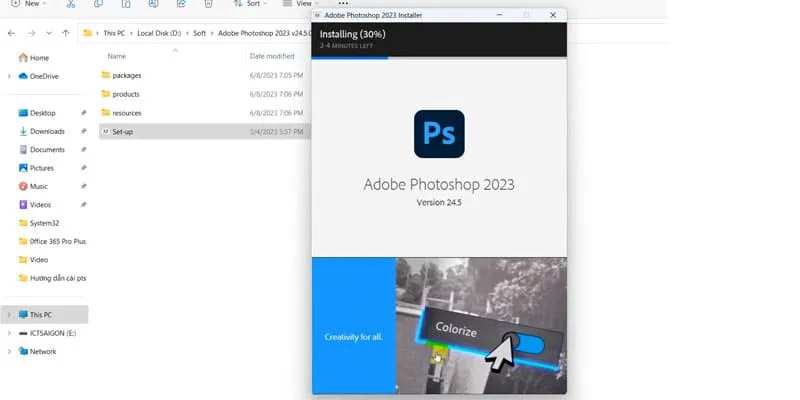This screenshot has height=400, width=800.
Task: Expand the ICTSAIGON (E:) node
Action: 9,333
